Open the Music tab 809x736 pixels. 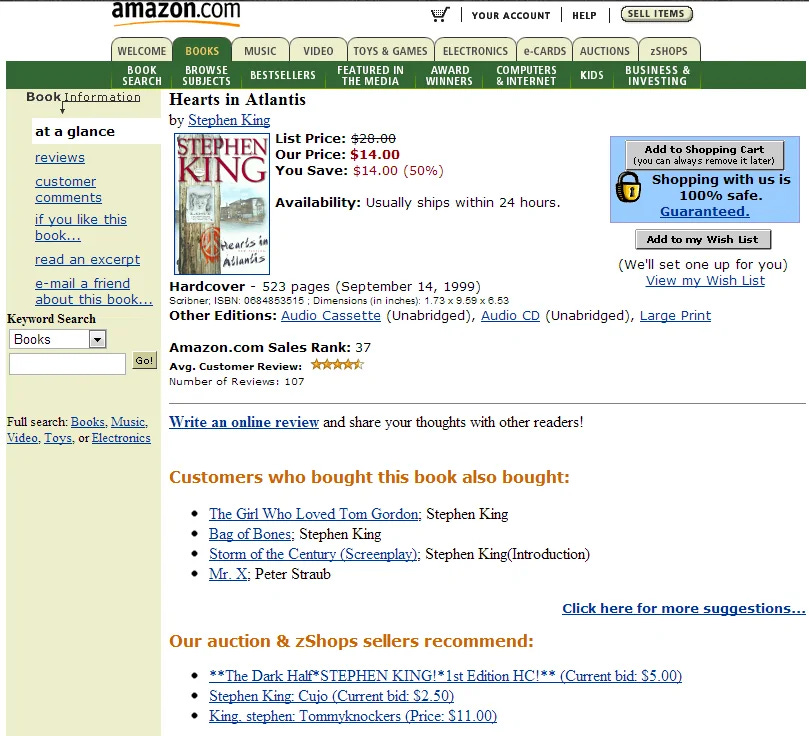click(x=260, y=51)
